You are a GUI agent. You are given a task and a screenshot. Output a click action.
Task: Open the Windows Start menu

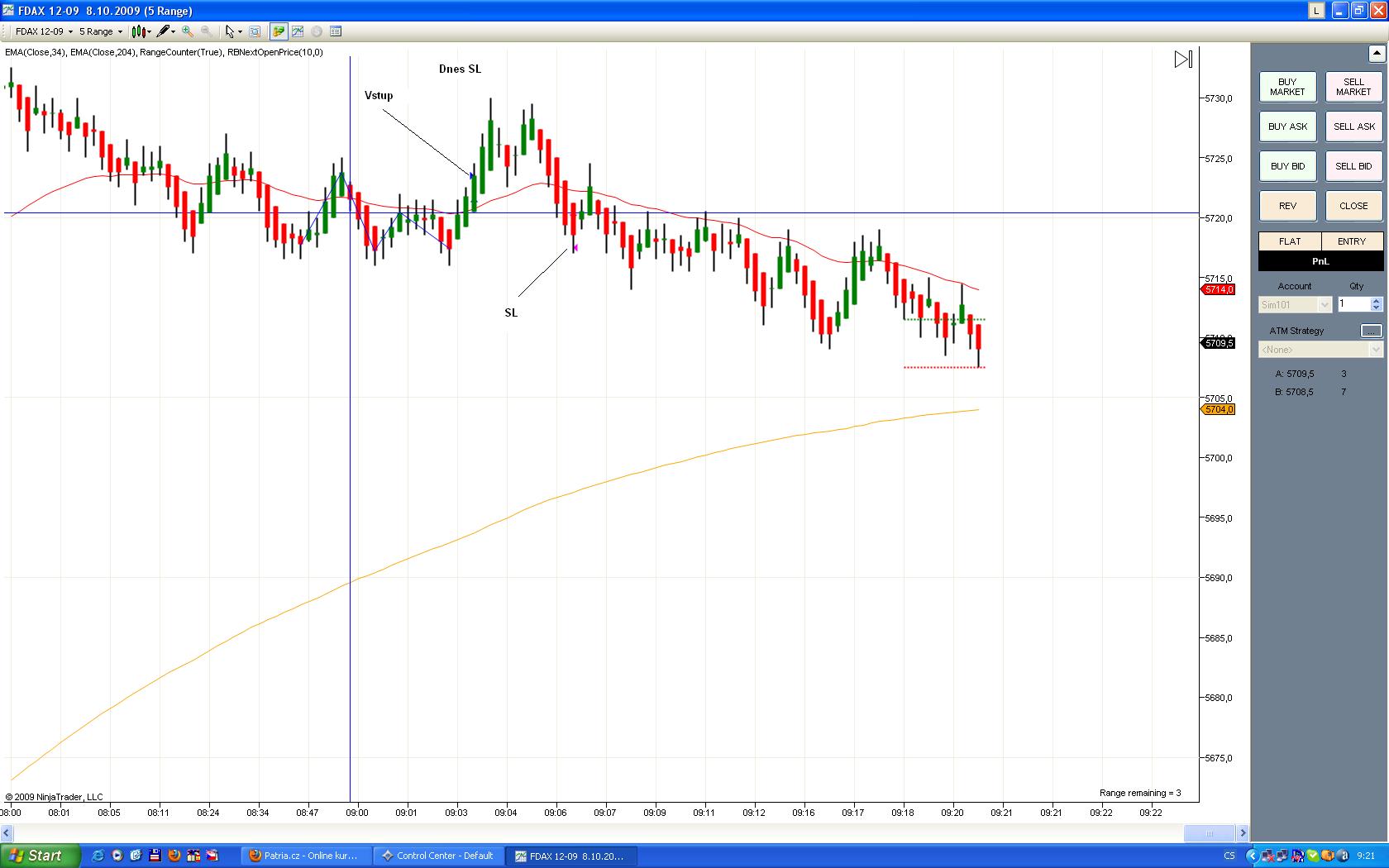click(x=41, y=856)
